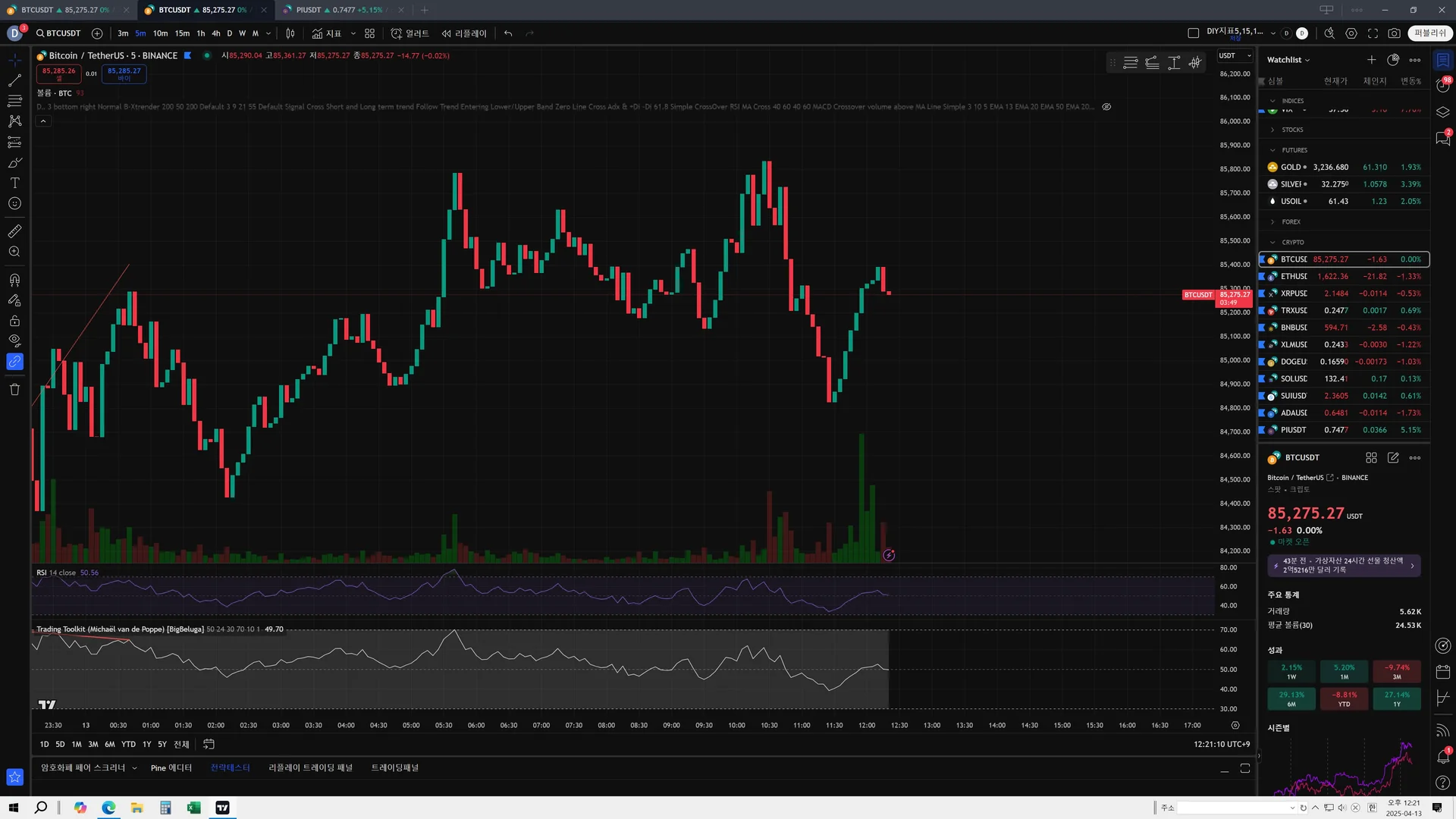Toggle hidden indicator legend eye icon

[x=1106, y=107]
